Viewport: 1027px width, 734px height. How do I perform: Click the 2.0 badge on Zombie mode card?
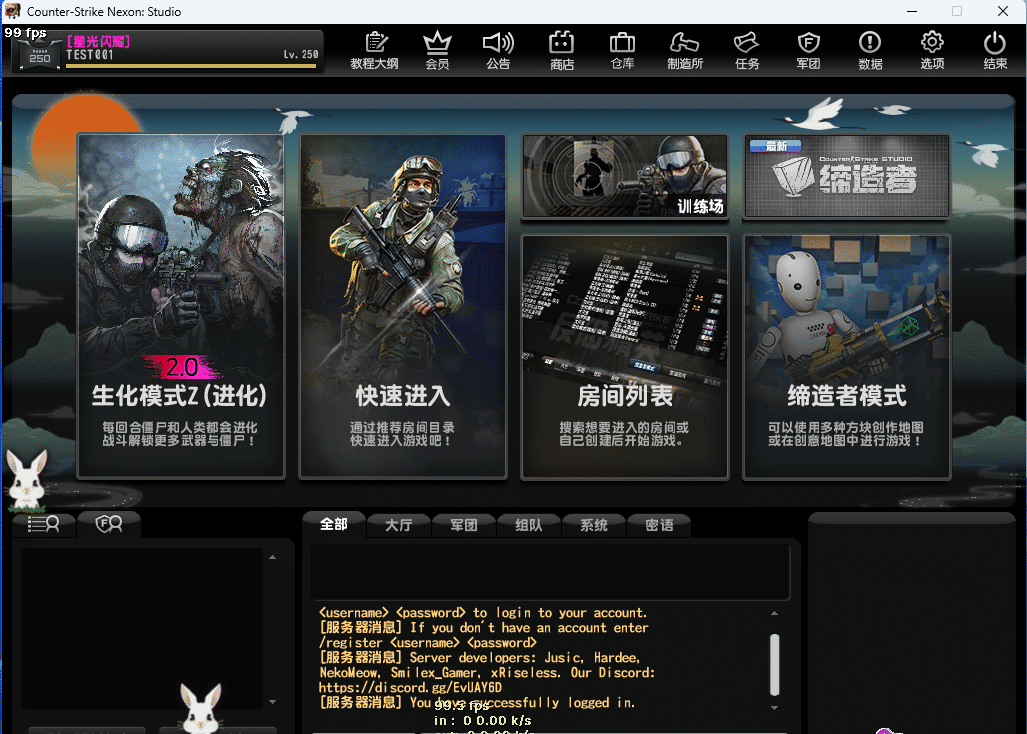point(182,367)
